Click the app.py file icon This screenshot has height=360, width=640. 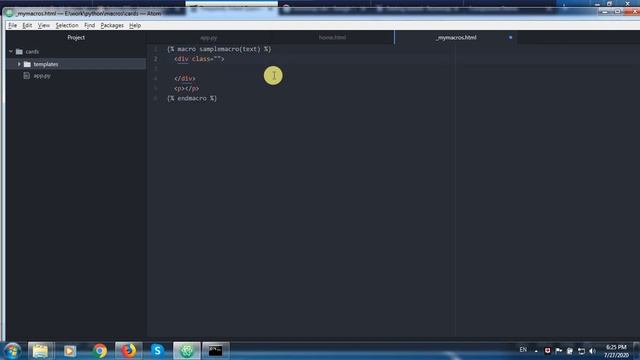pos(27,76)
